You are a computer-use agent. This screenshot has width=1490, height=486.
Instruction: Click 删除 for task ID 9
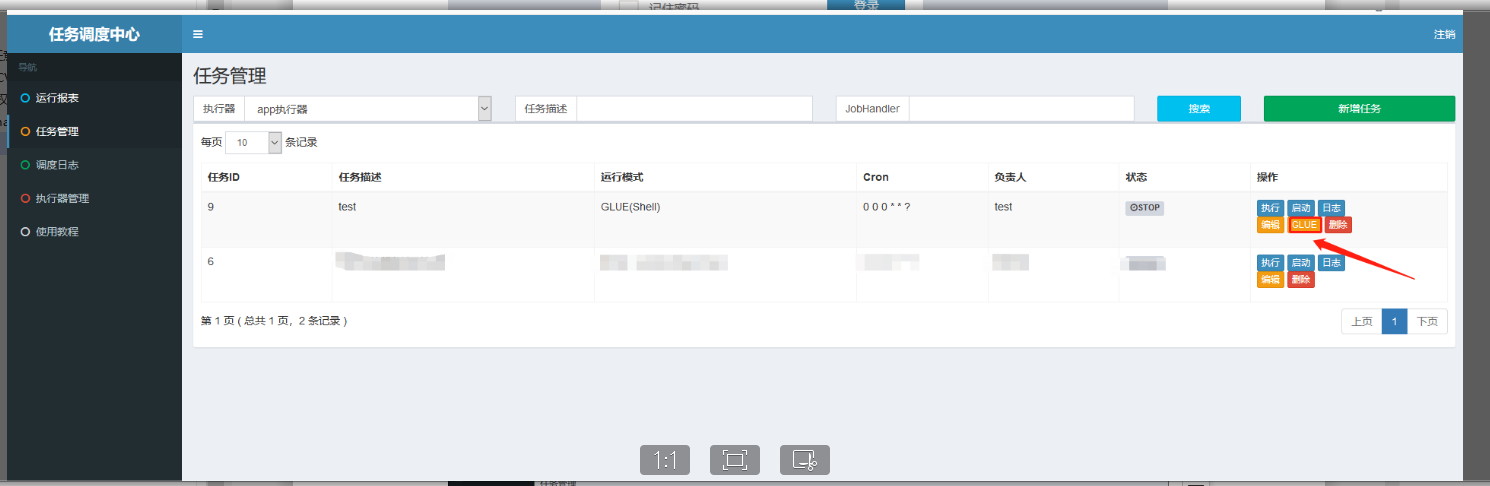click(1338, 225)
